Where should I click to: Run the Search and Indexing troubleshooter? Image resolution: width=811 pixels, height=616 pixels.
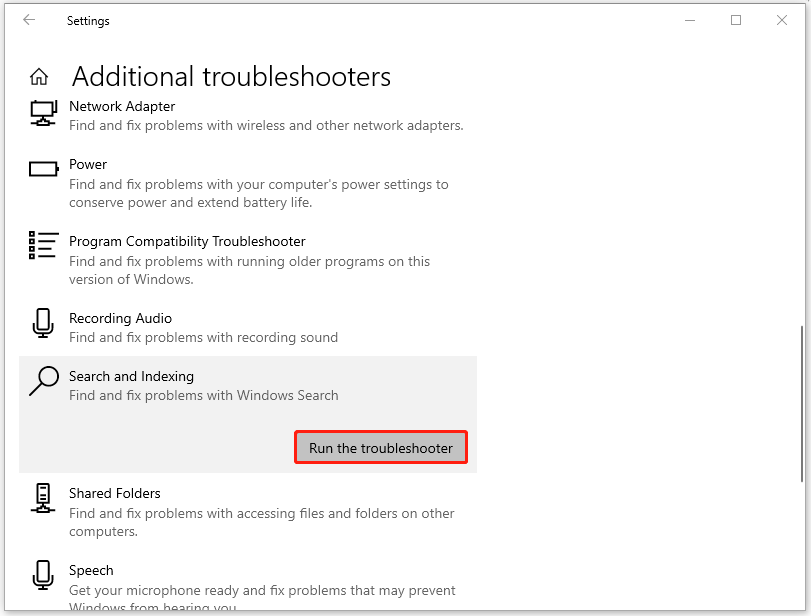click(x=380, y=447)
